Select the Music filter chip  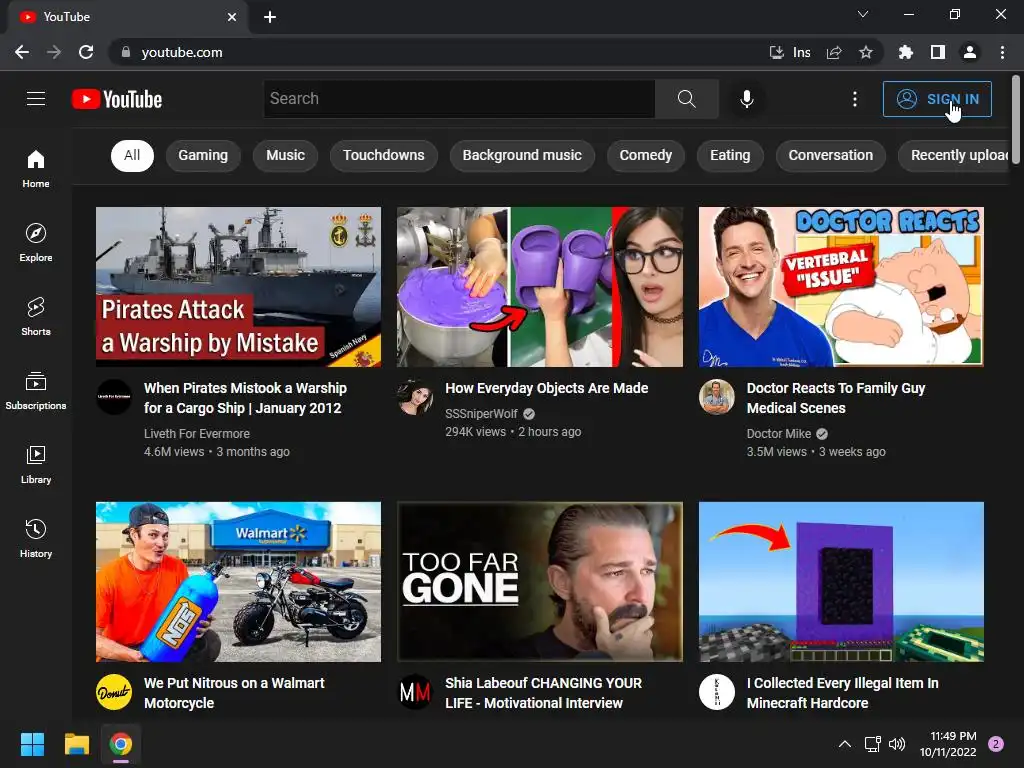tap(285, 155)
